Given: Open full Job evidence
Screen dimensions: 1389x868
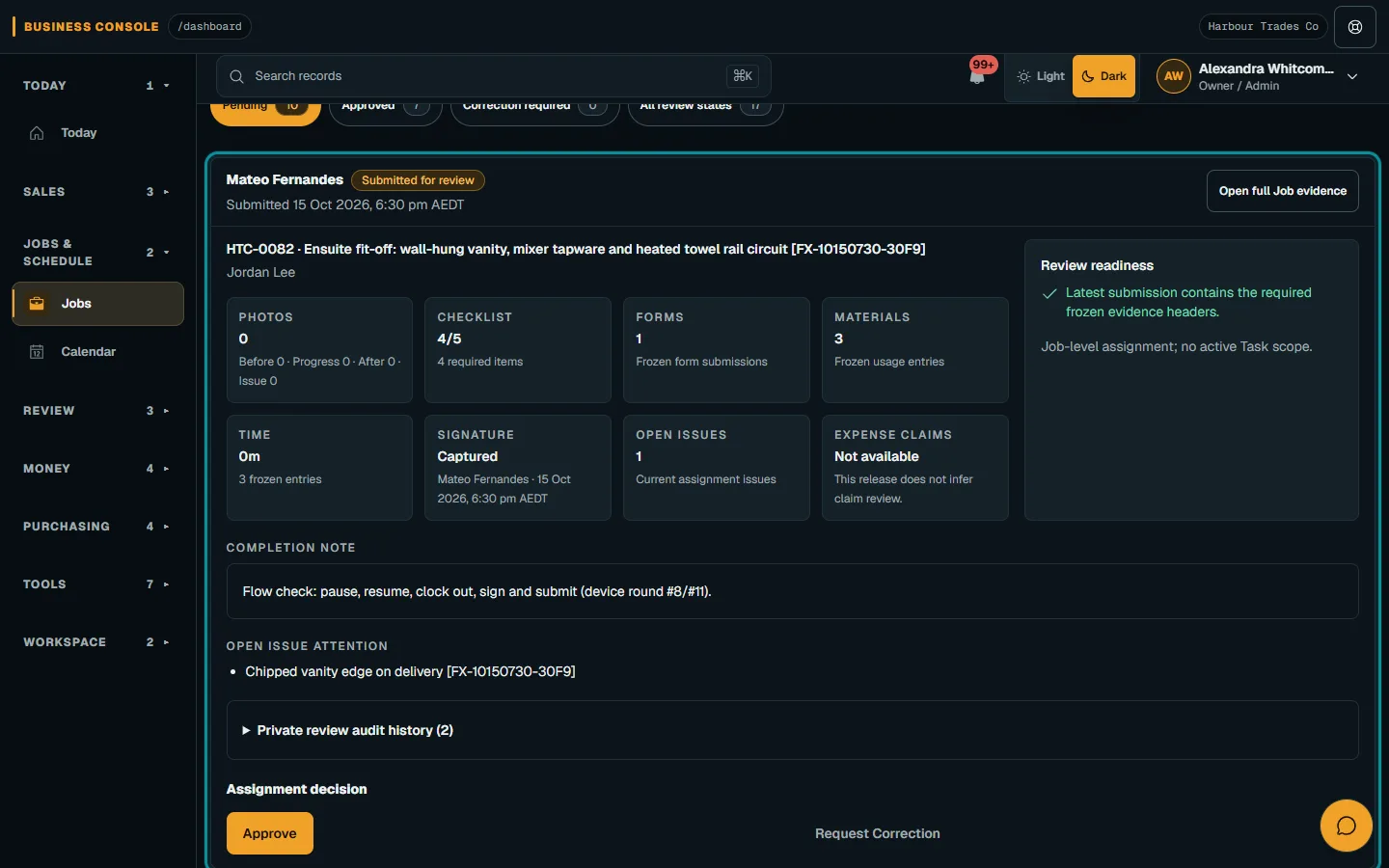Looking at the screenshot, I should point(1282,191).
